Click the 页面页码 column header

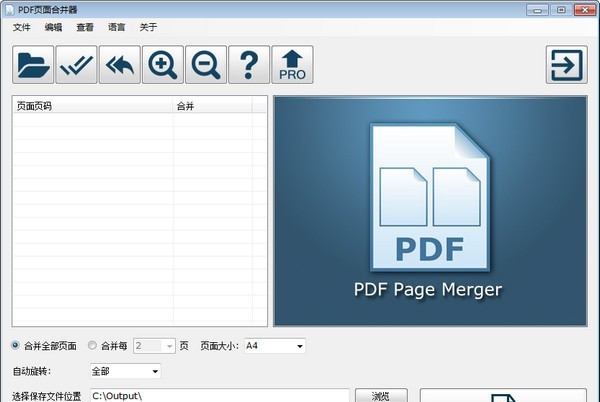(93, 106)
